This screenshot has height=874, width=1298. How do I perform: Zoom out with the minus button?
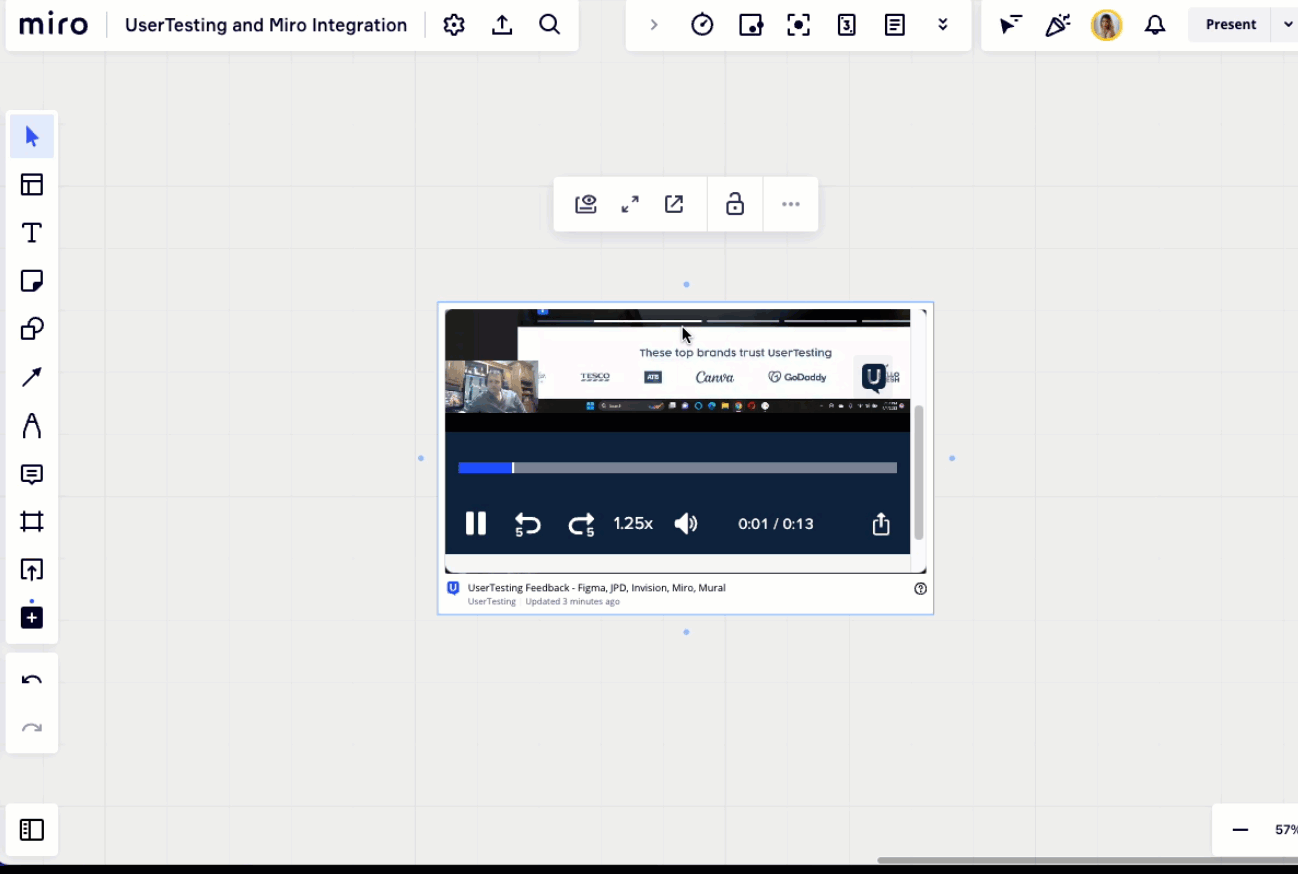click(1240, 830)
